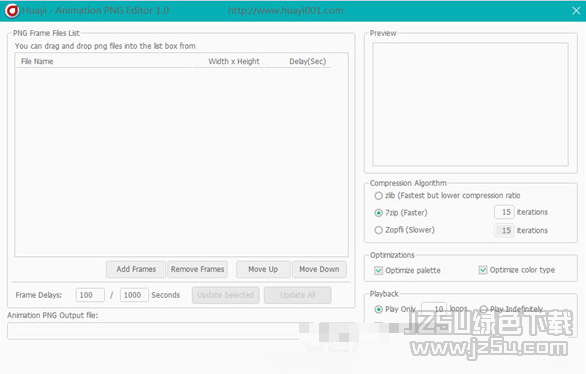Click the File Name column header

click(x=104, y=62)
